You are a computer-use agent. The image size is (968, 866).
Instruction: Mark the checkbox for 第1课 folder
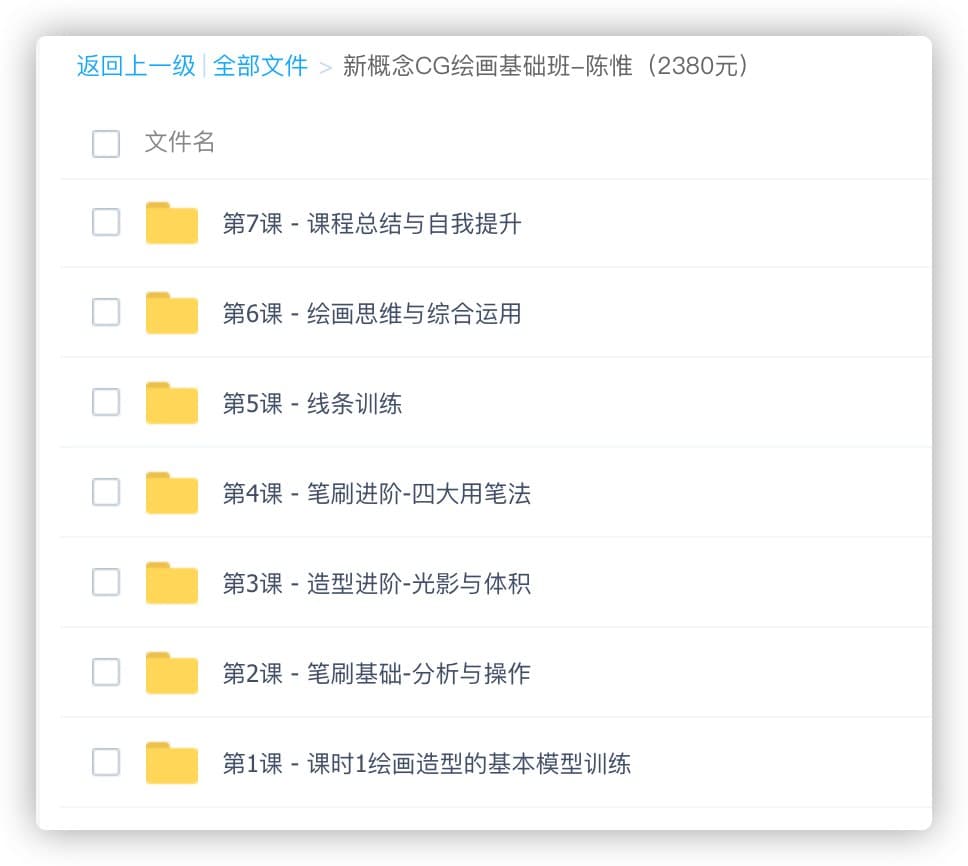[106, 762]
